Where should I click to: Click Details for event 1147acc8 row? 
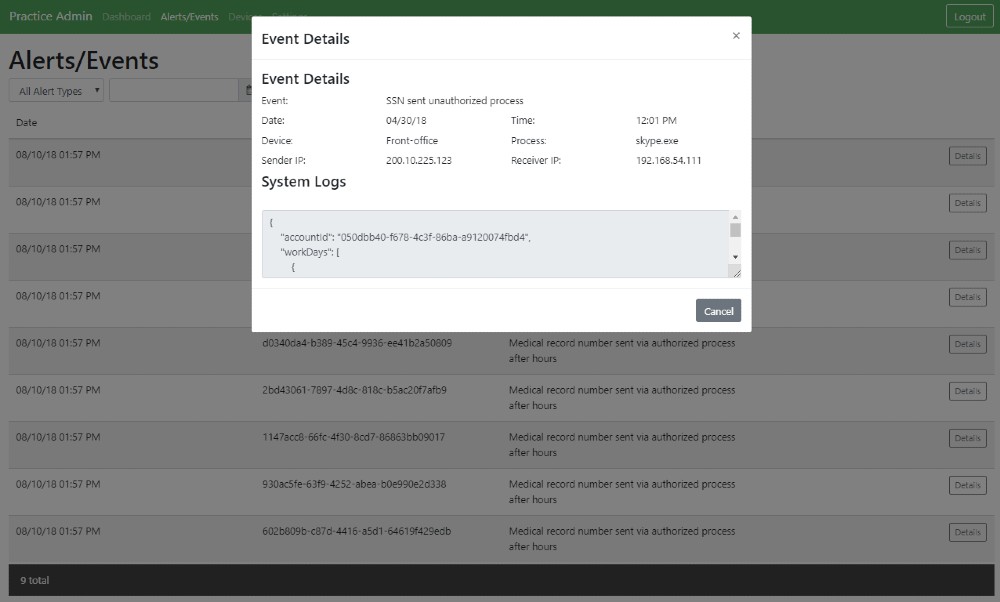click(966, 438)
